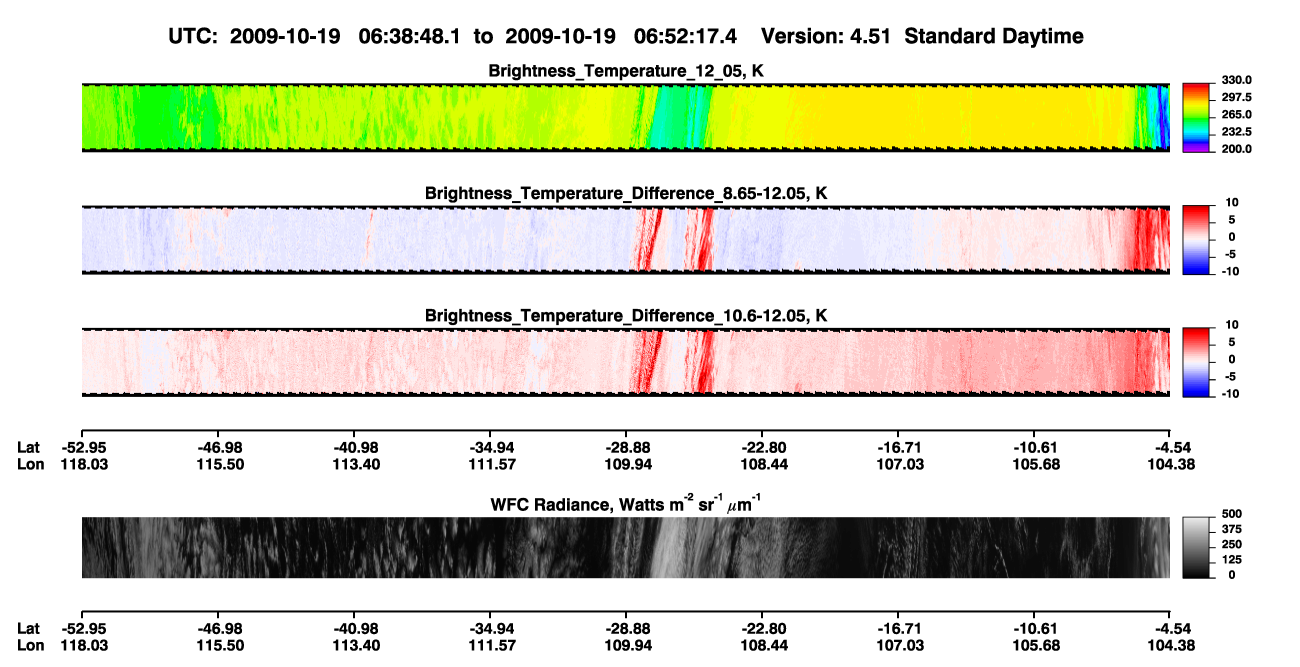Click bottom axis latitude label -28.88

626,628
